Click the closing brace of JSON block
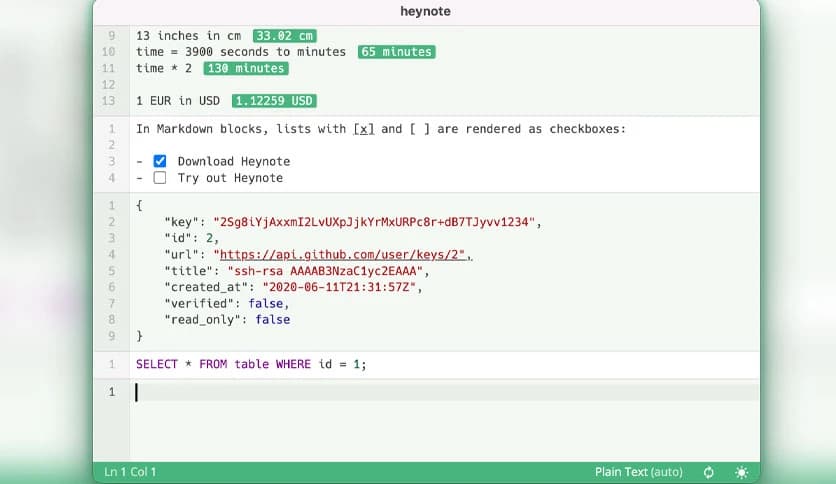This screenshot has height=484, width=836. pos(139,336)
